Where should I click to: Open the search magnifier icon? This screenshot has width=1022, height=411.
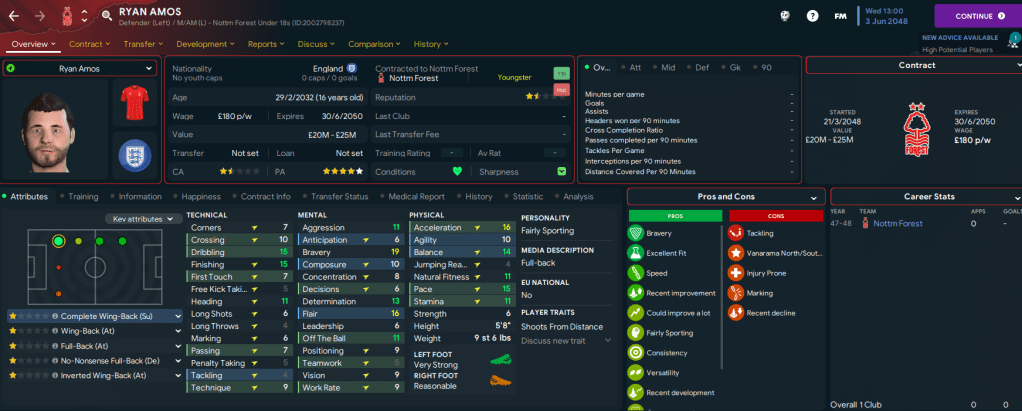(107, 16)
